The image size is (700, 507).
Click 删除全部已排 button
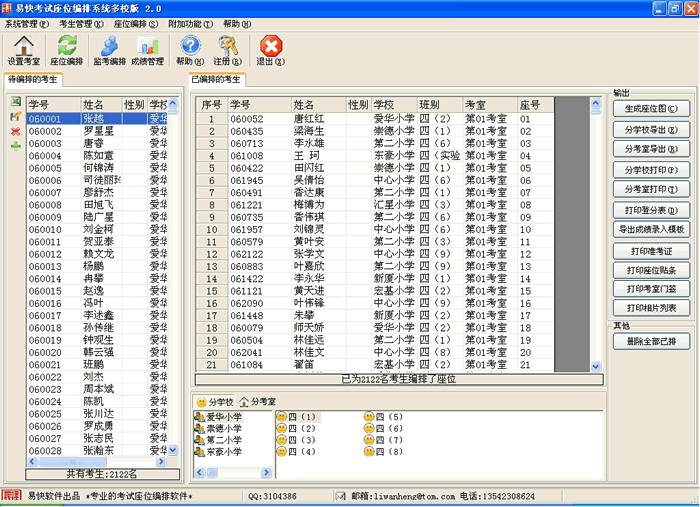click(651, 341)
